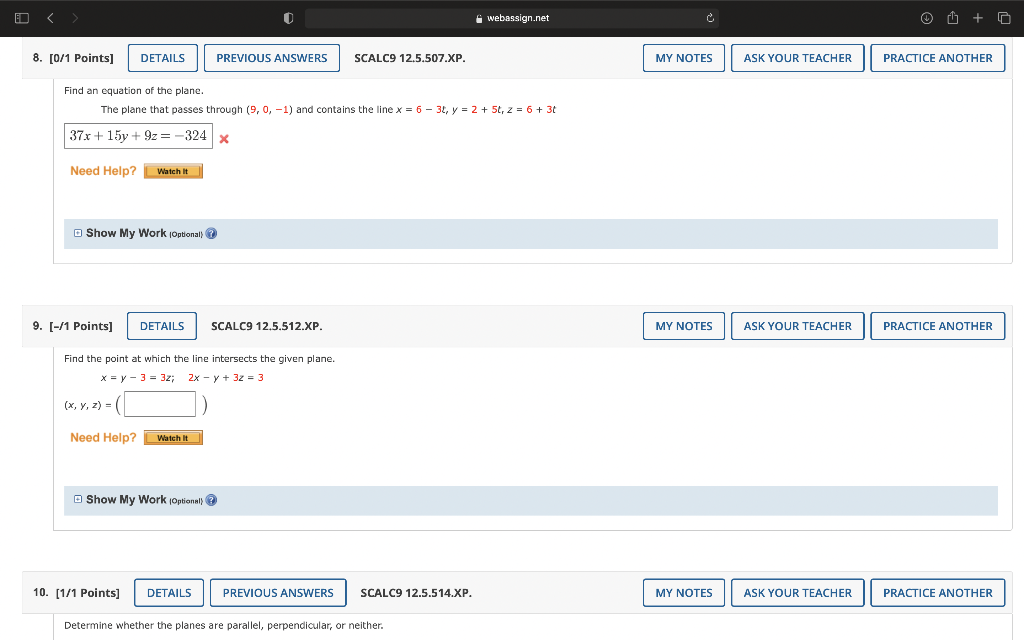Screen dimensions: 1024x640
Task: Click the Need Help? label in question 8
Action: [103, 171]
